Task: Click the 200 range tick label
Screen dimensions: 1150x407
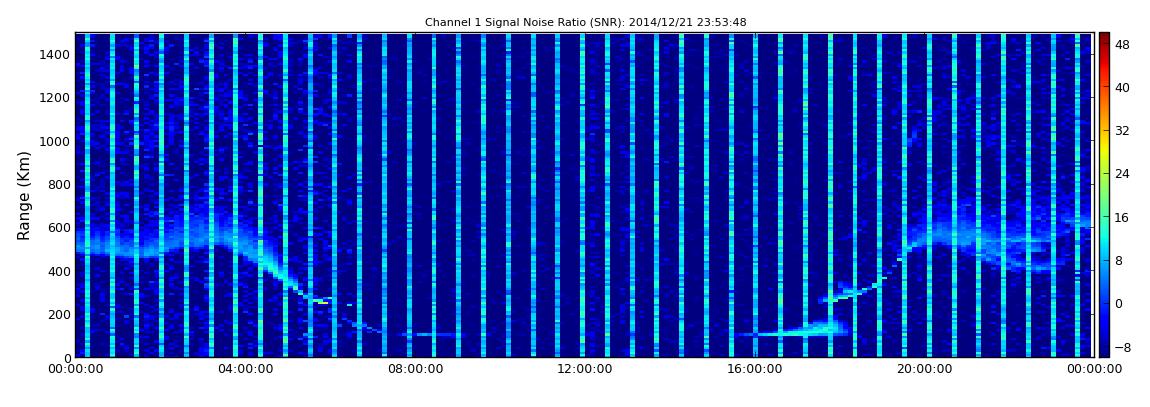Action: [59, 315]
